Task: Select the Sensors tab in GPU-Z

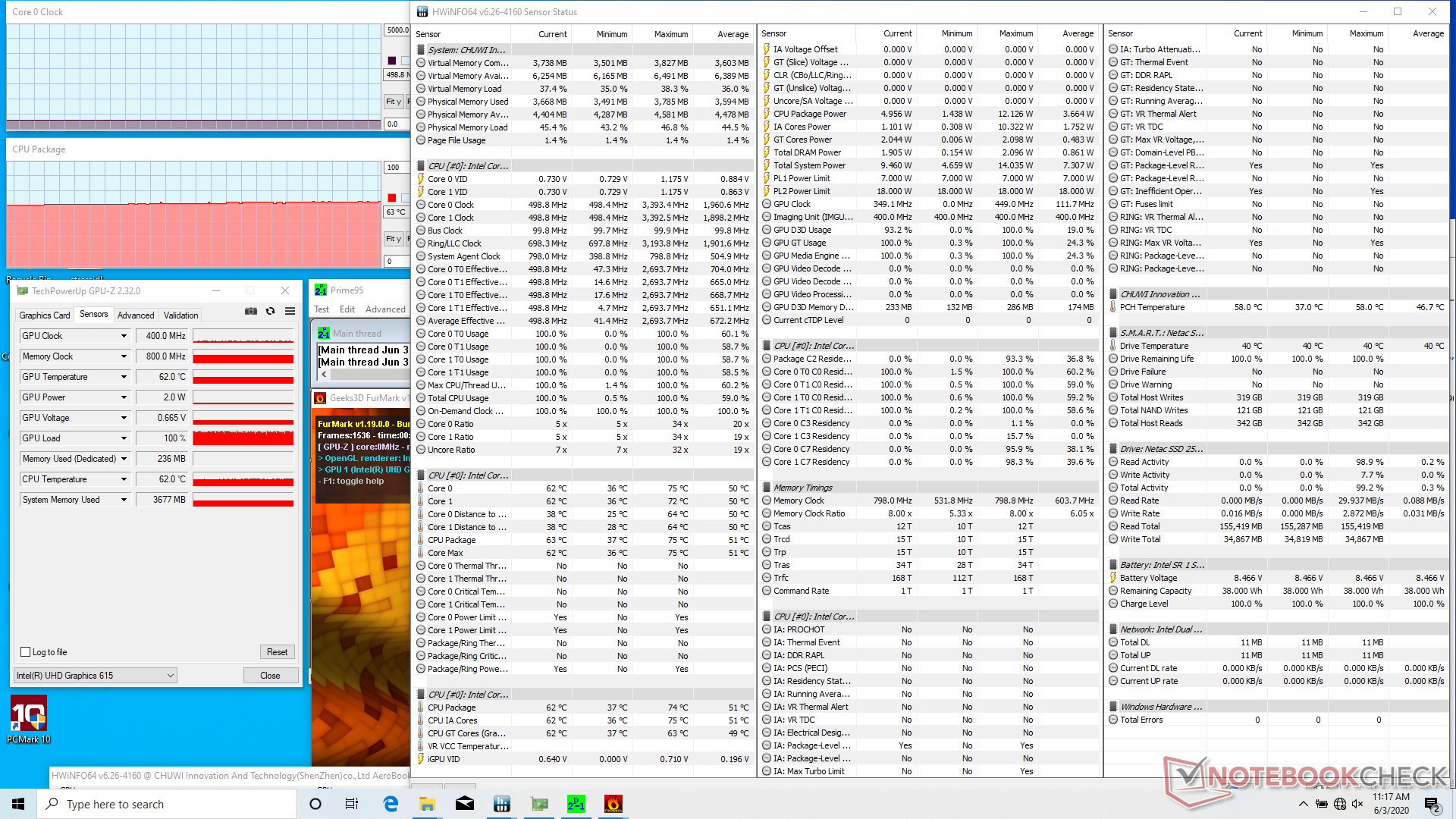Action: [94, 314]
